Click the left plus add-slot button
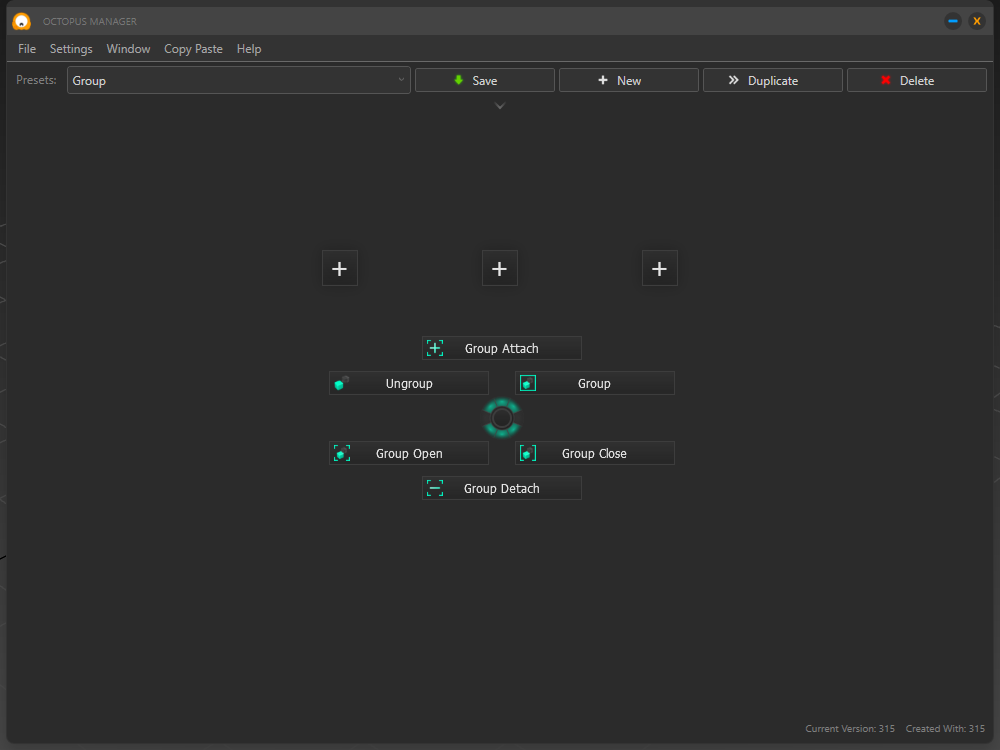1000x750 pixels. pos(340,268)
